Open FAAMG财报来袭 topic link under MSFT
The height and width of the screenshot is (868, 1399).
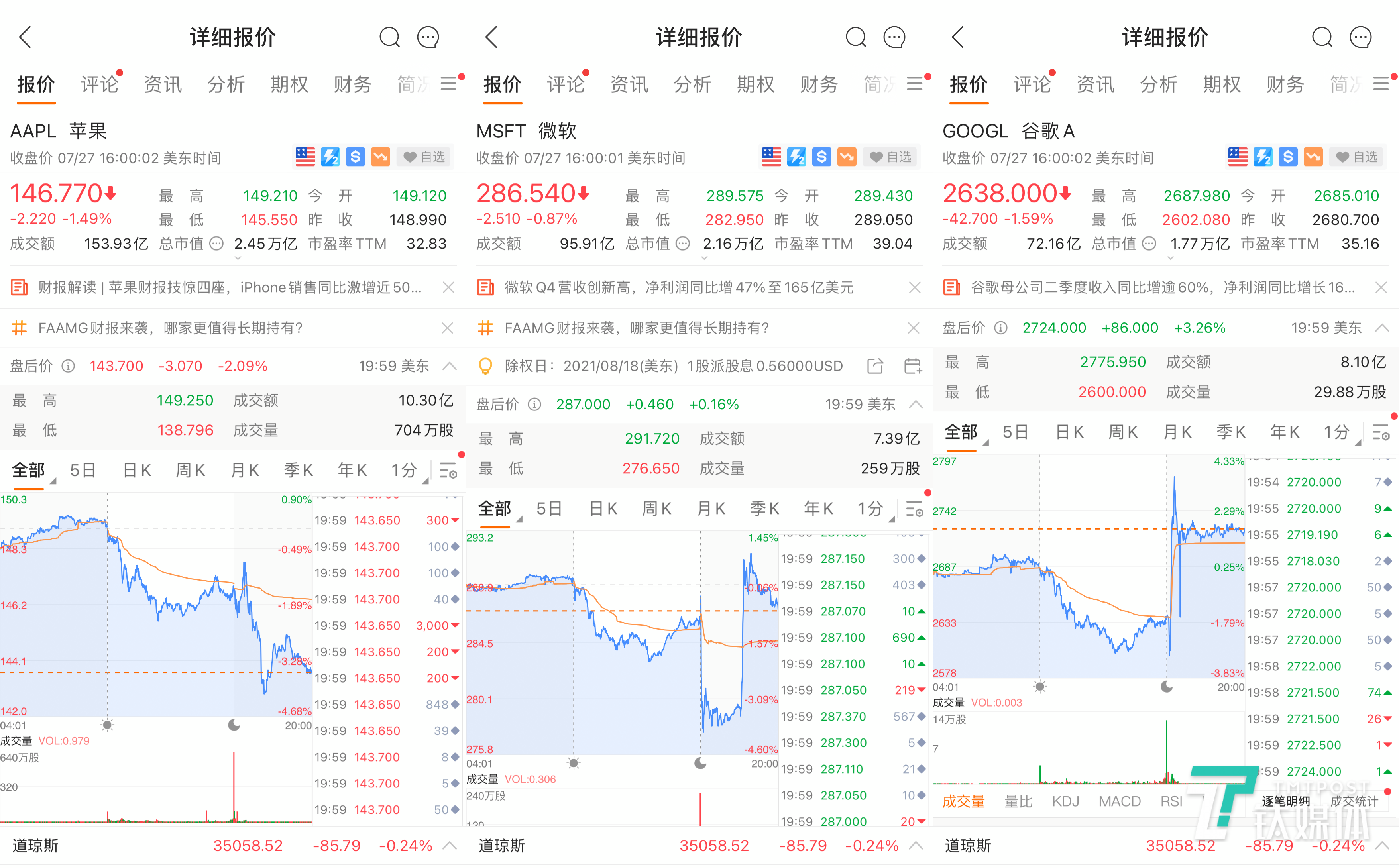coord(636,328)
